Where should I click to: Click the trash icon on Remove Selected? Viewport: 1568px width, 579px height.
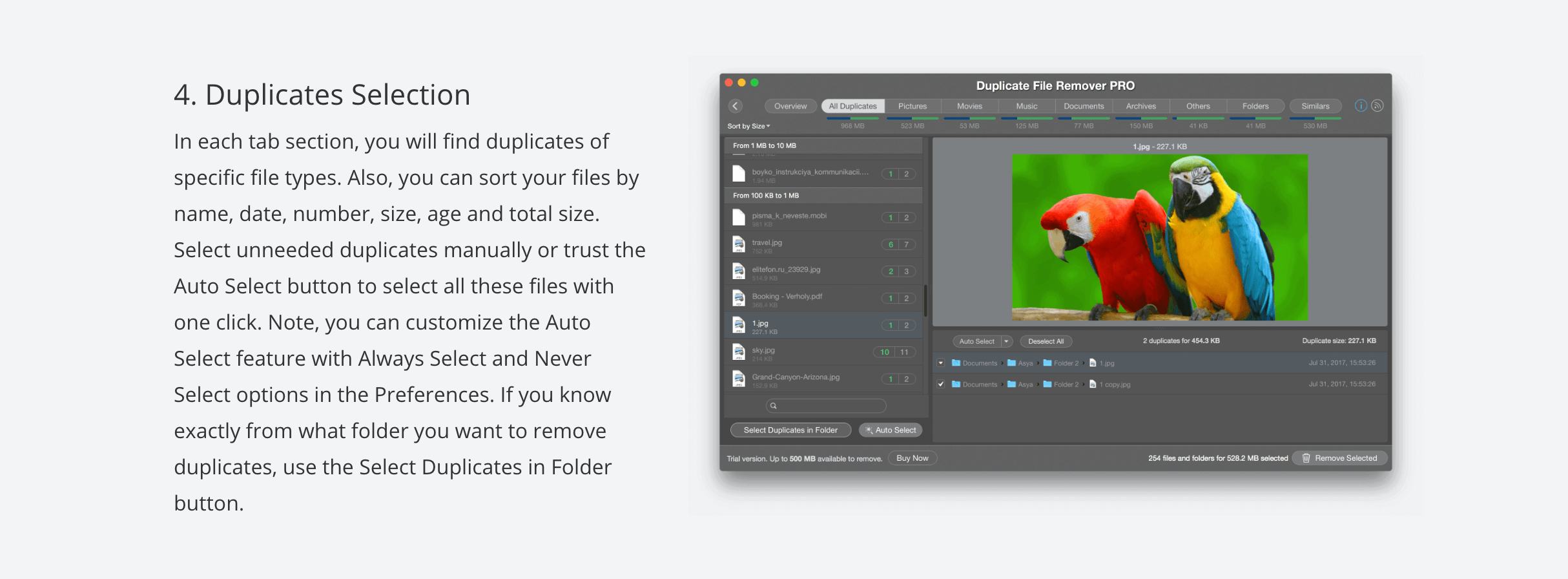point(1306,458)
